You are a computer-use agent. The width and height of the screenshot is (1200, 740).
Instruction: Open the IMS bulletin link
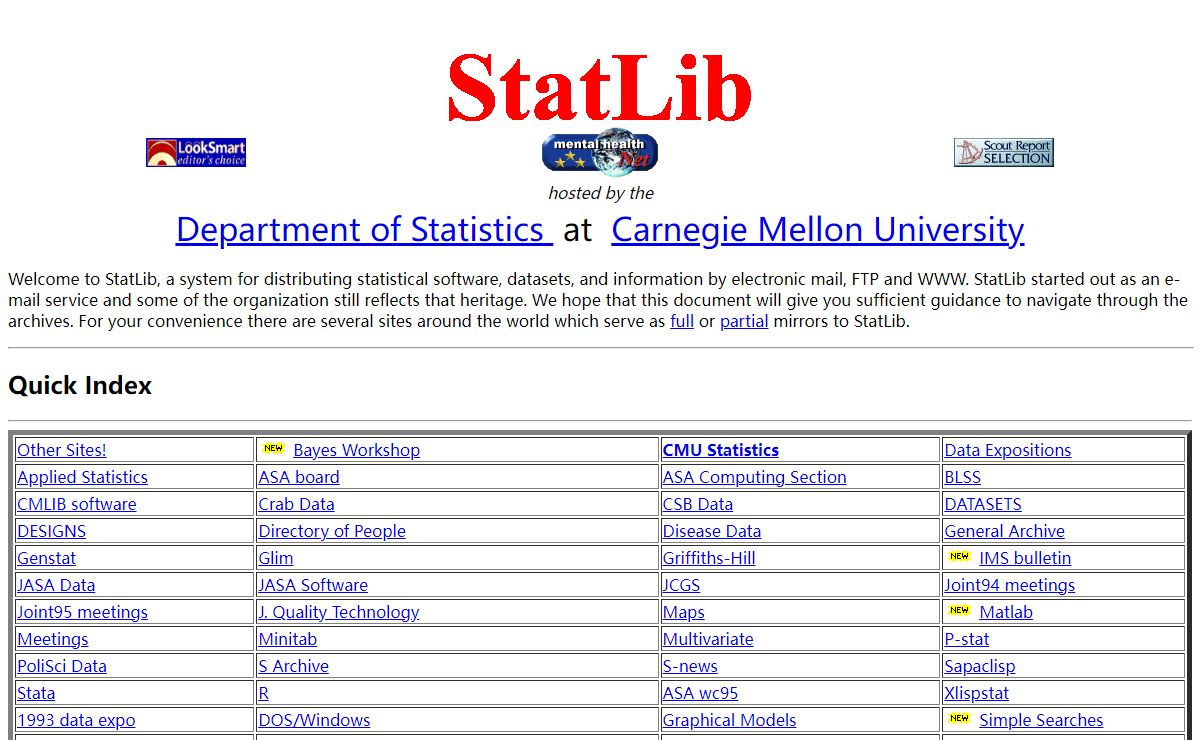pos(1025,558)
